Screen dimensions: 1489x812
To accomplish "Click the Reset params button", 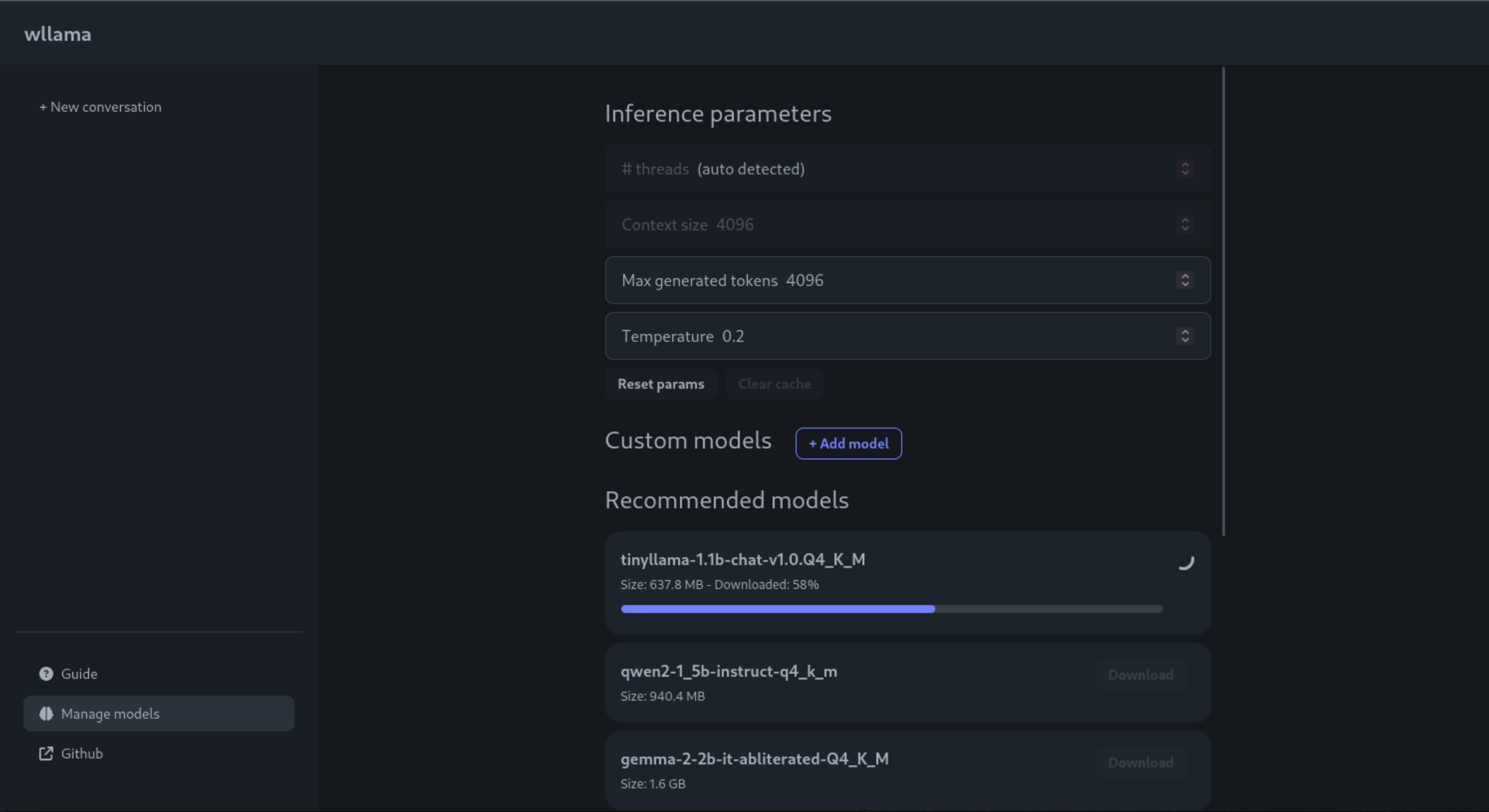I will pos(660,384).
